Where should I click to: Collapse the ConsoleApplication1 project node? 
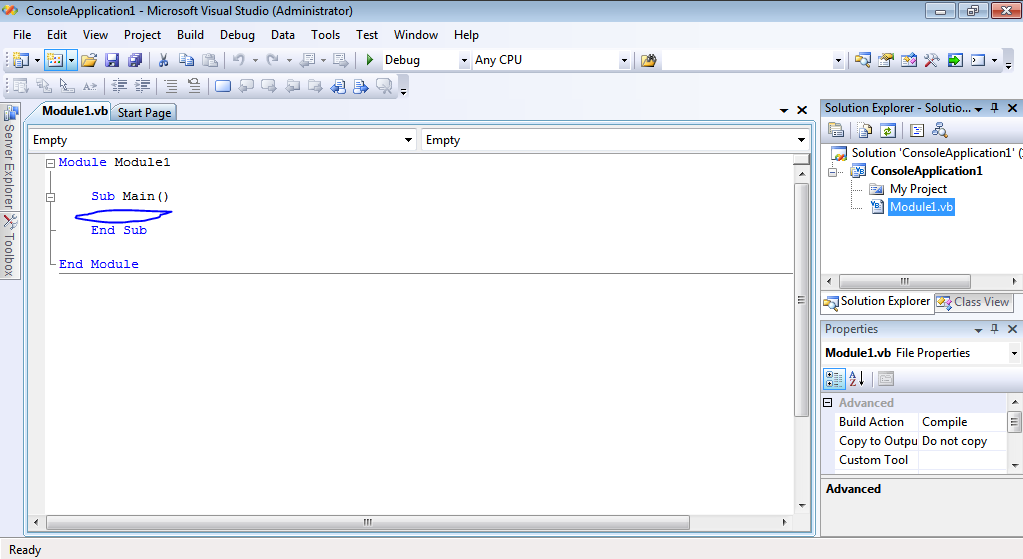tap(832, 172)
